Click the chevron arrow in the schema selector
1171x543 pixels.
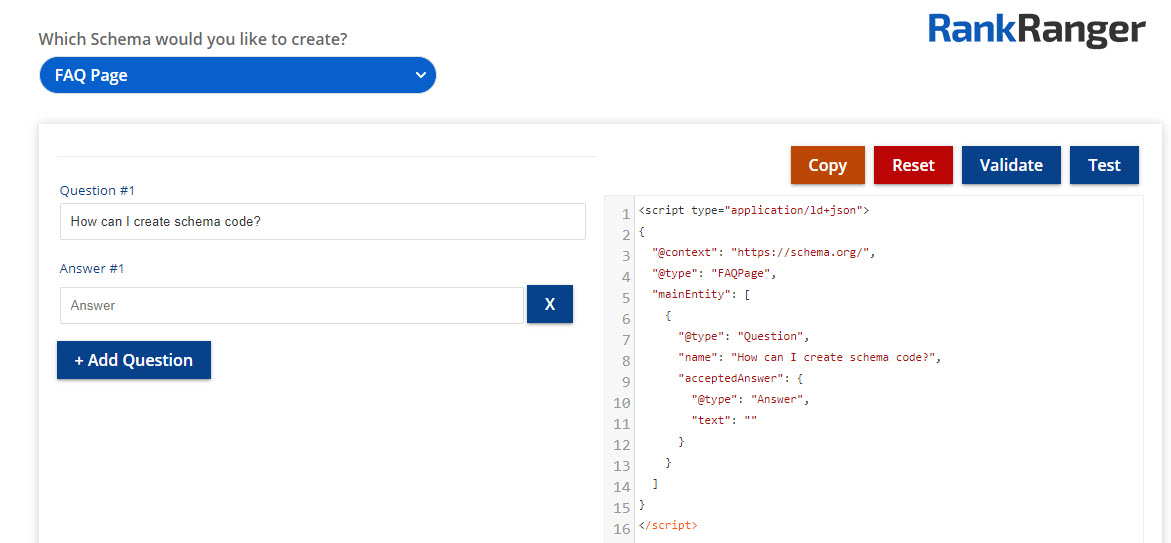tap(420, 75)
